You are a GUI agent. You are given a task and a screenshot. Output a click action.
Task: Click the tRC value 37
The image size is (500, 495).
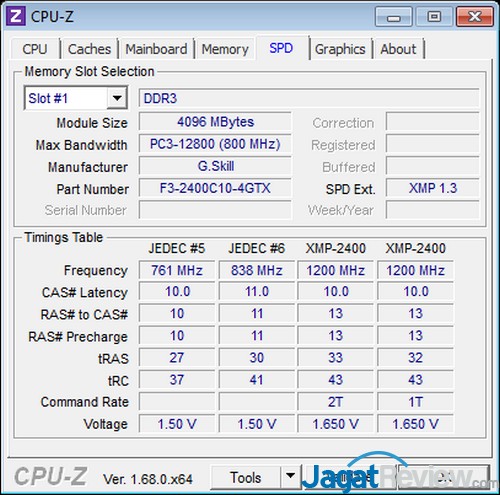(177, 380)
